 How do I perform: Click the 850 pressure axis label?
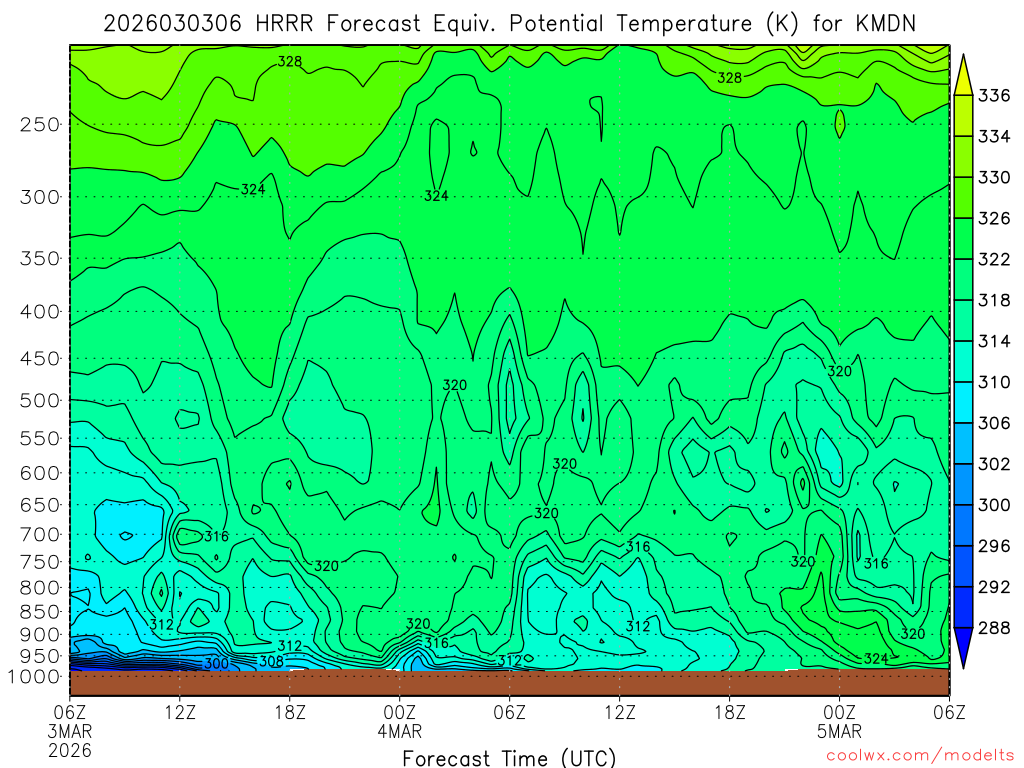40,612
